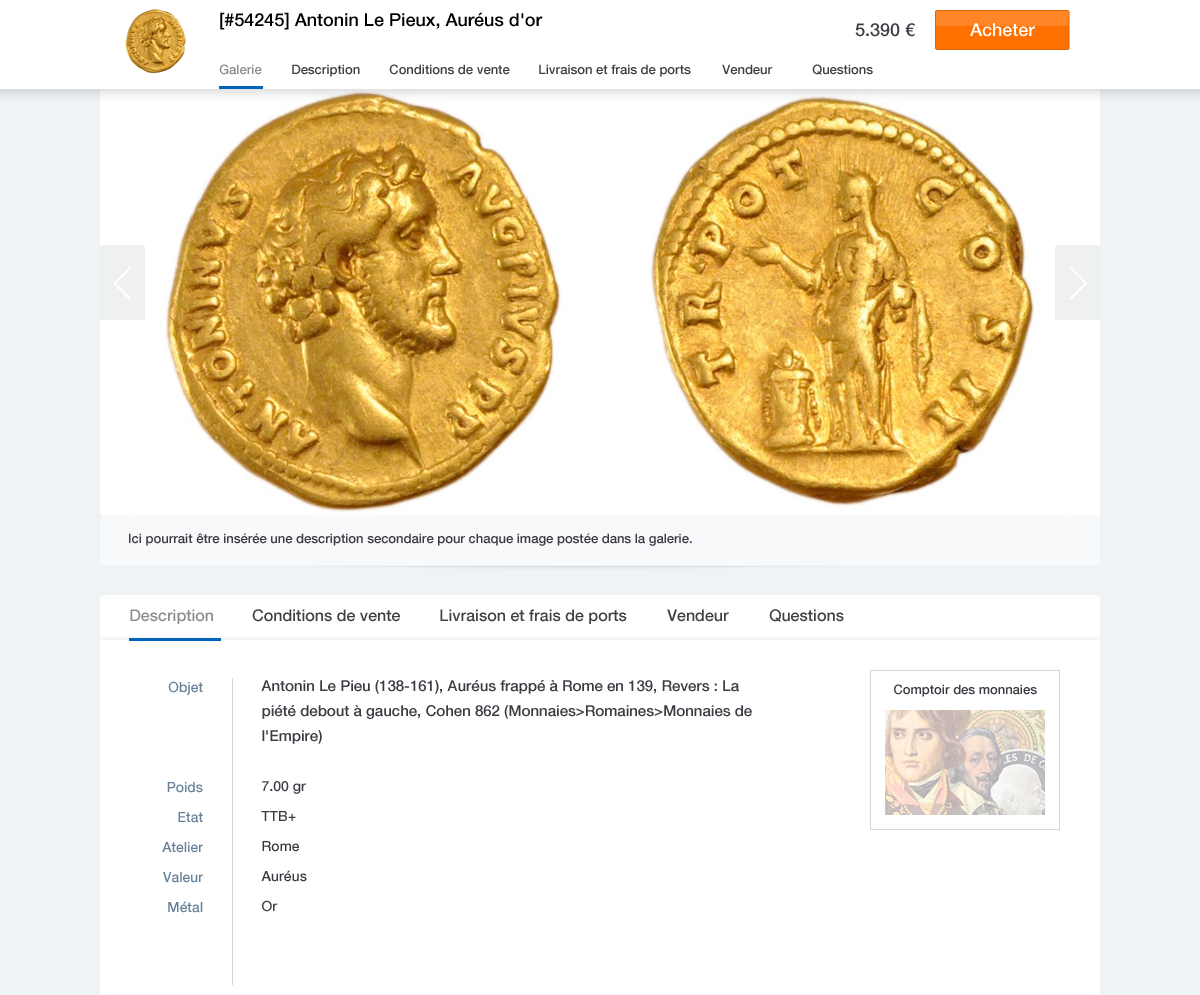The image size is (1200, 995).
Task: Go to the next gallery image
Action: pos(1077,282)
